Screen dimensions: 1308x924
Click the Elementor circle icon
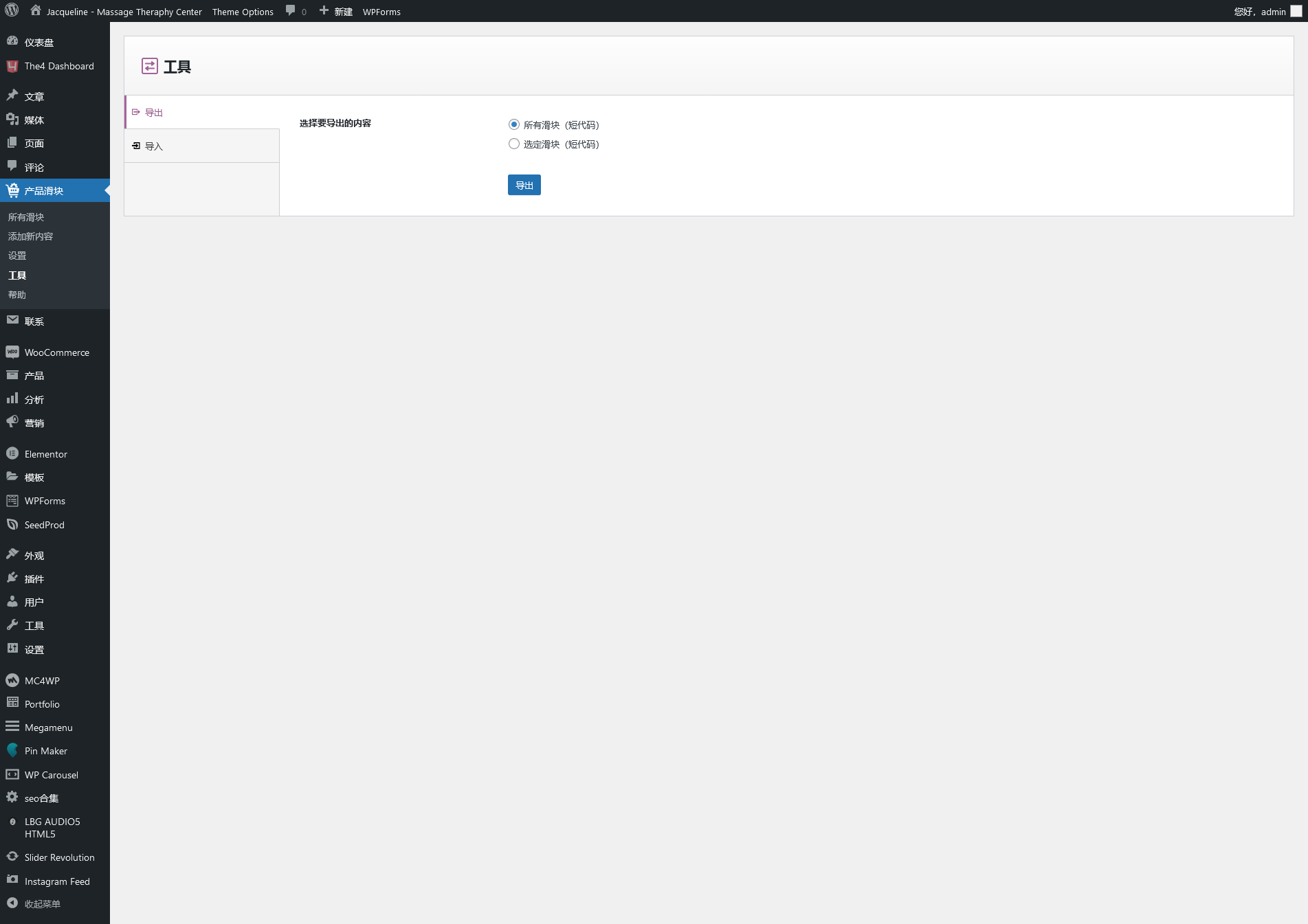pos(12,453)
